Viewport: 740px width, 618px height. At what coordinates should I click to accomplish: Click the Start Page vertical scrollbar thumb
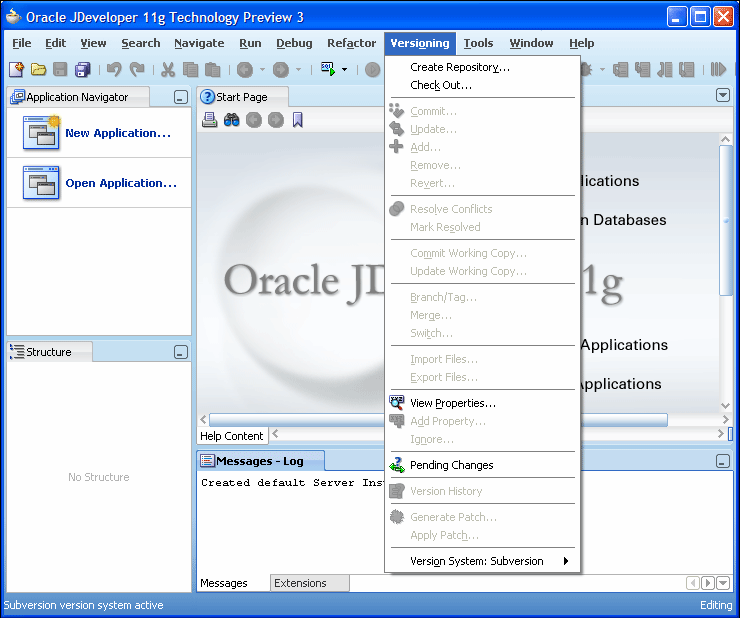[x=725, y=220]
